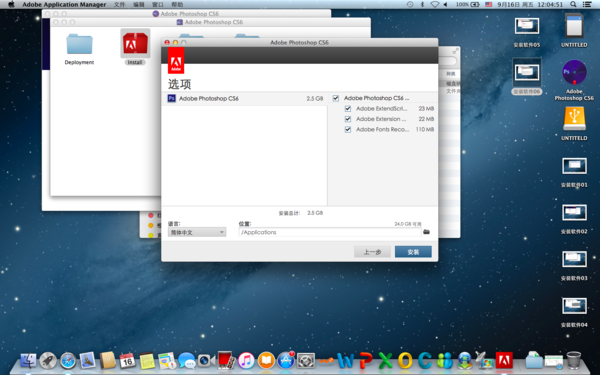Launch the blue W Word app in the Dock

[x=346, y=360]
